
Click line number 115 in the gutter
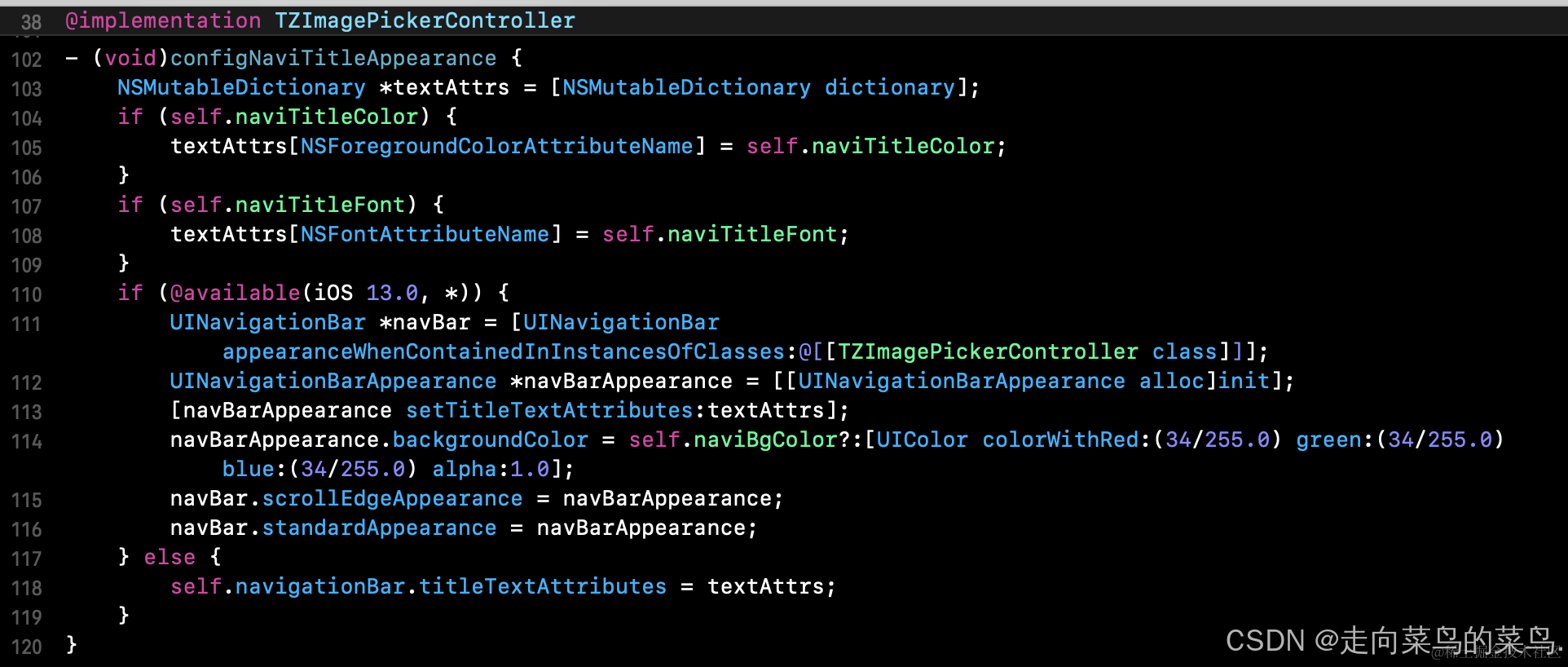(26, 500)
